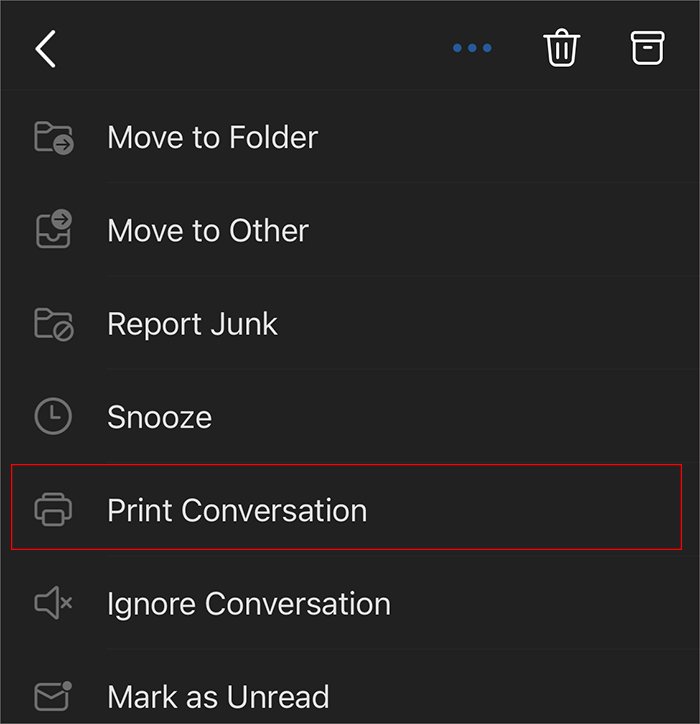This screenshot has width=700, height=724.
Task: Click the printer icon
Action: click(x=53, y=509)
